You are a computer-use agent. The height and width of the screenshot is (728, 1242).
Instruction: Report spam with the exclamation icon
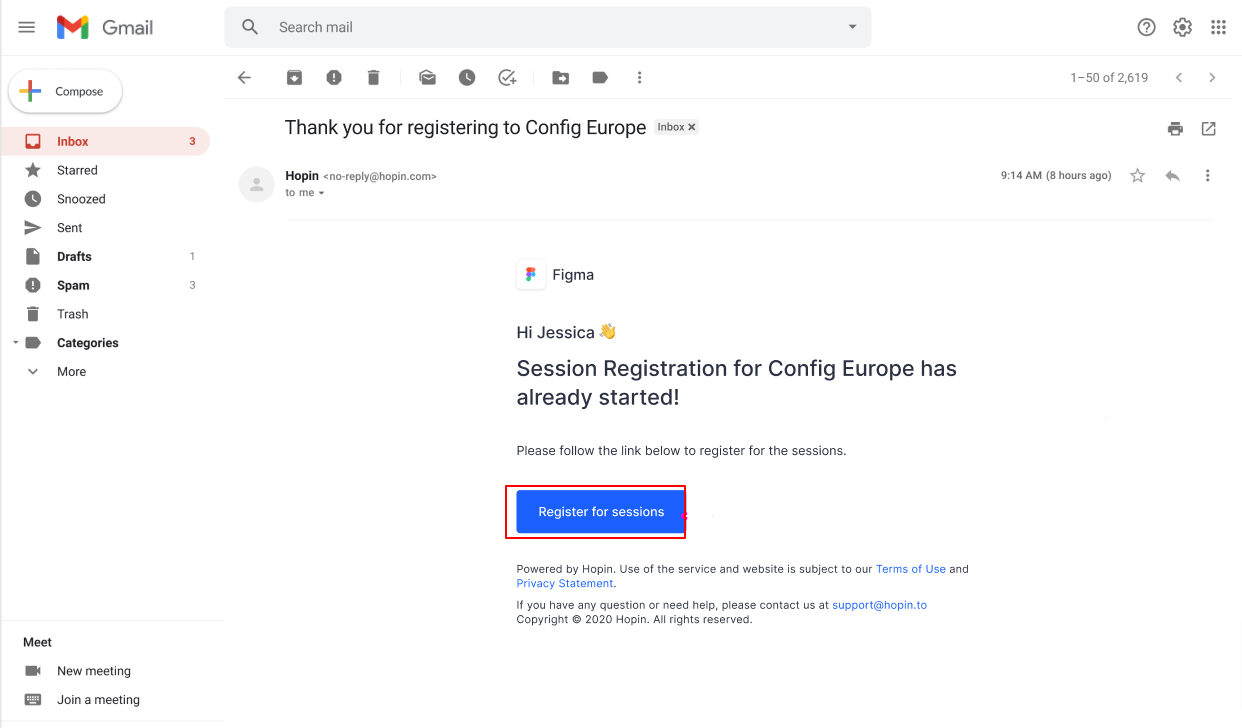(334, 77)
